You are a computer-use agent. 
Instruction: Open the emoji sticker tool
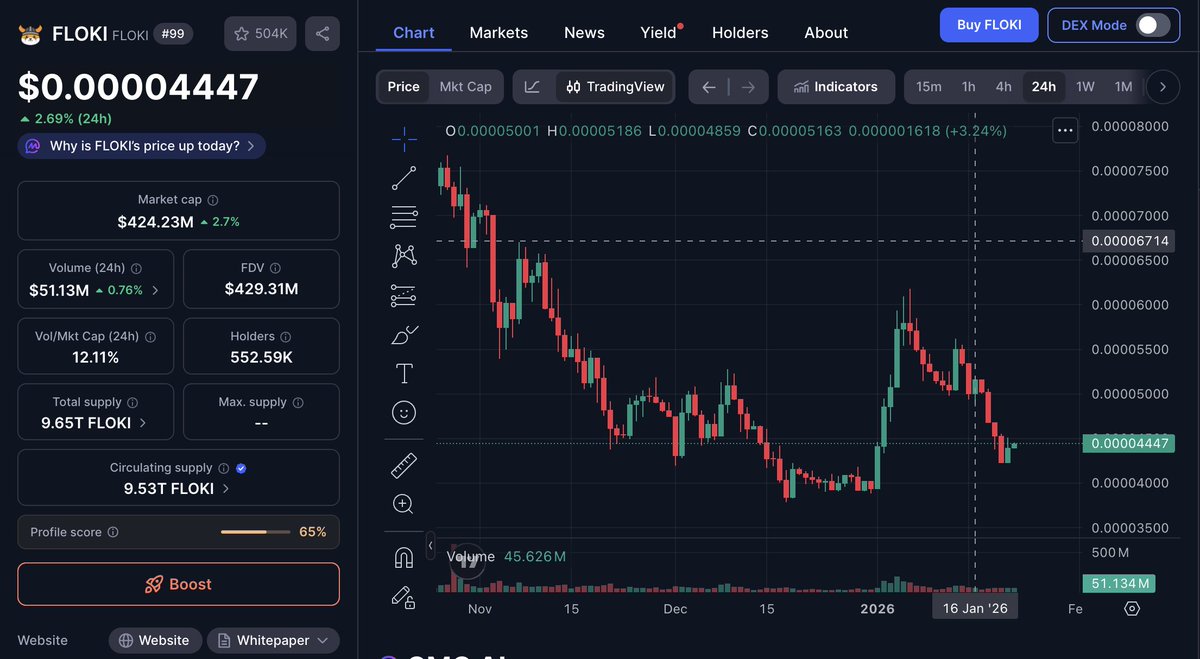(x=404, y=412)
